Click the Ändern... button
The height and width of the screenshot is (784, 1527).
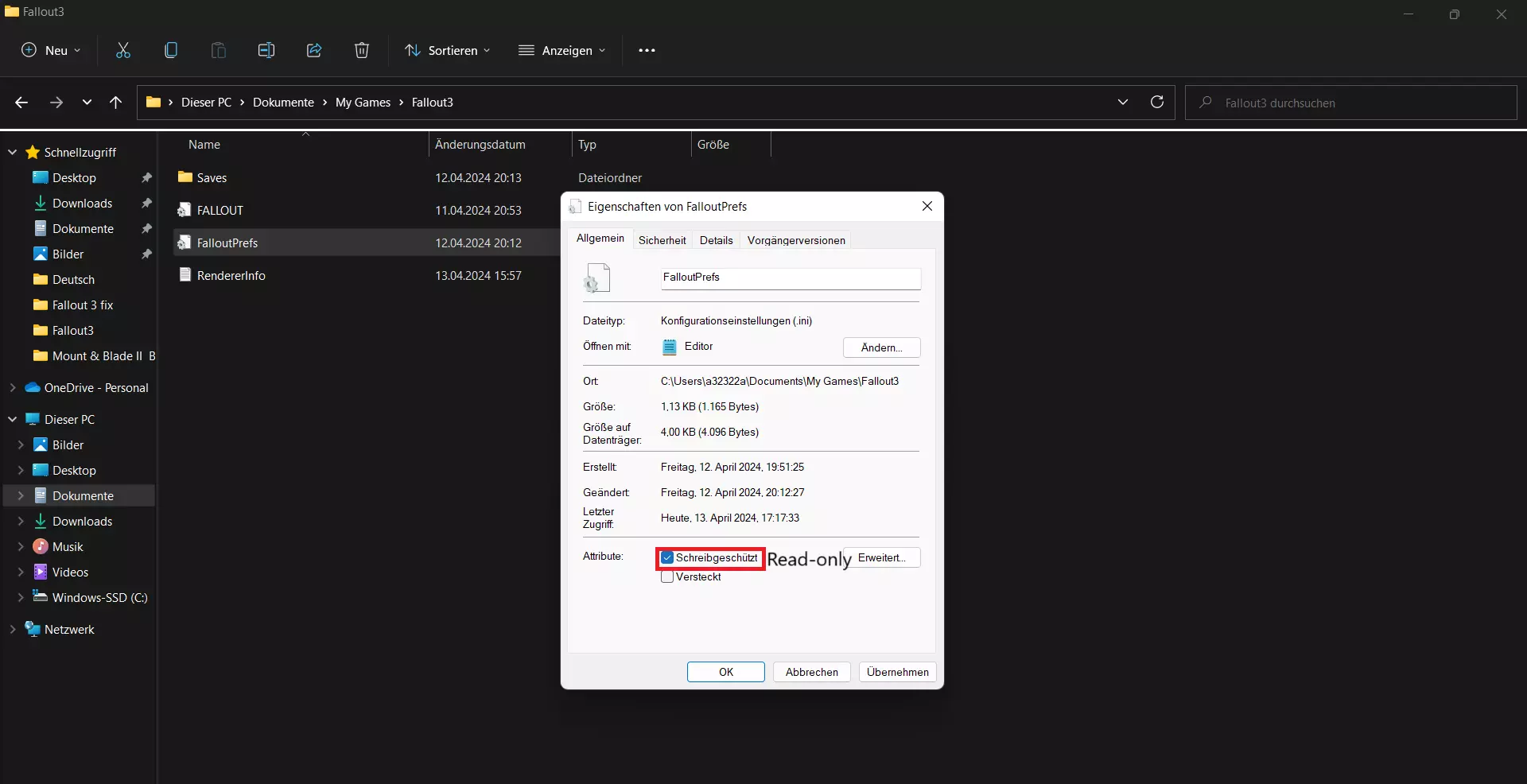(x=881, y=347)
